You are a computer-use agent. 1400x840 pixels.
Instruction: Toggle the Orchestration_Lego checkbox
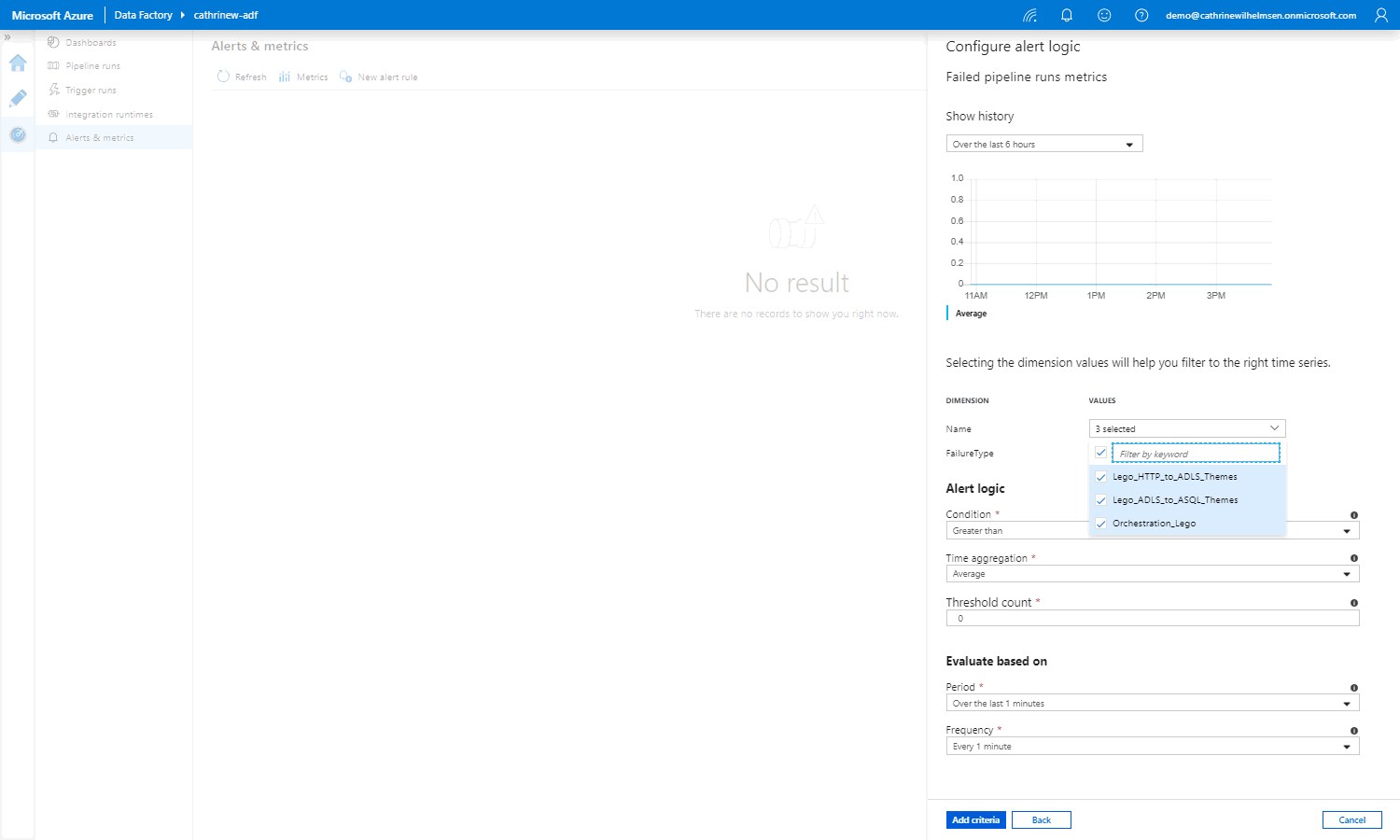[1101, 524]
